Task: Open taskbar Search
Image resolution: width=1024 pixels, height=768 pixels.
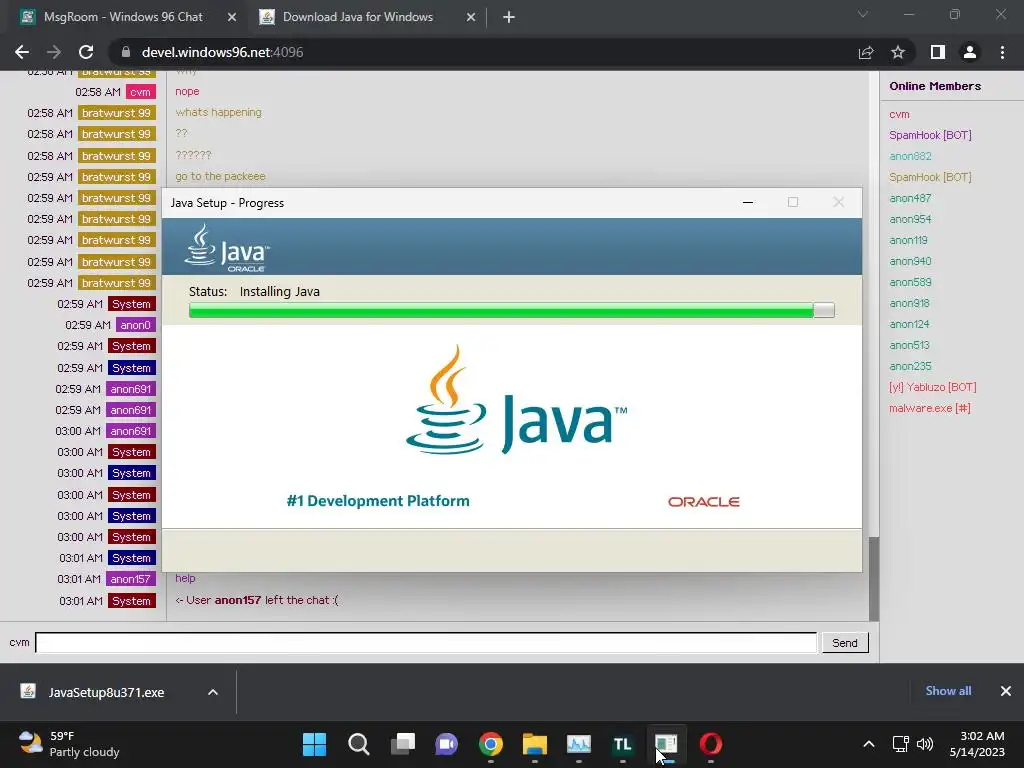Action: point(359,744)
